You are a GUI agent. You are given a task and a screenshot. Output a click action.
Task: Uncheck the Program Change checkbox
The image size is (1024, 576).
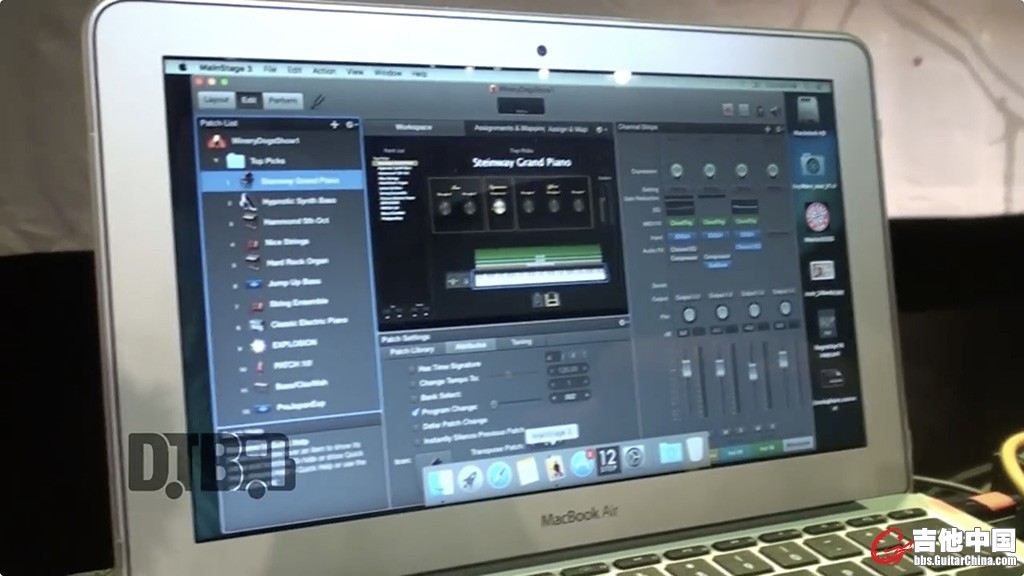(x=415, y=412)
